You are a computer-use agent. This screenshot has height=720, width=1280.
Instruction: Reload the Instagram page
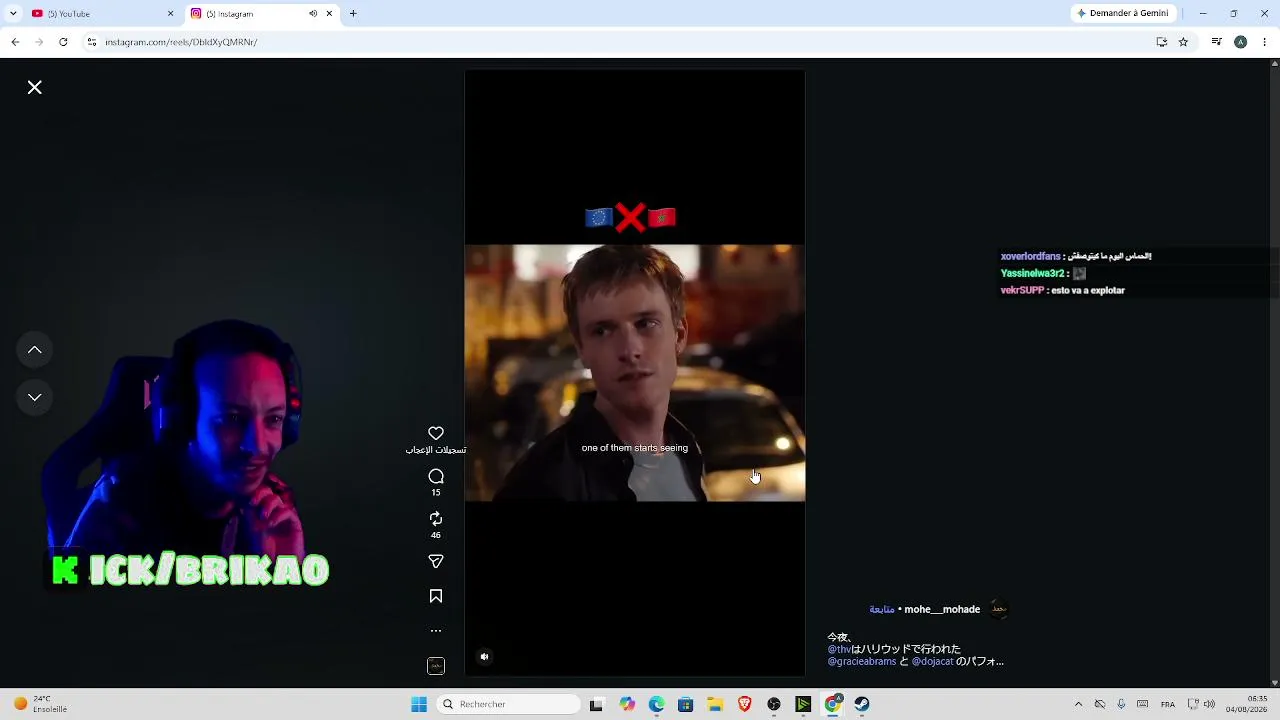pyautogui.click(x=63, y=42)
